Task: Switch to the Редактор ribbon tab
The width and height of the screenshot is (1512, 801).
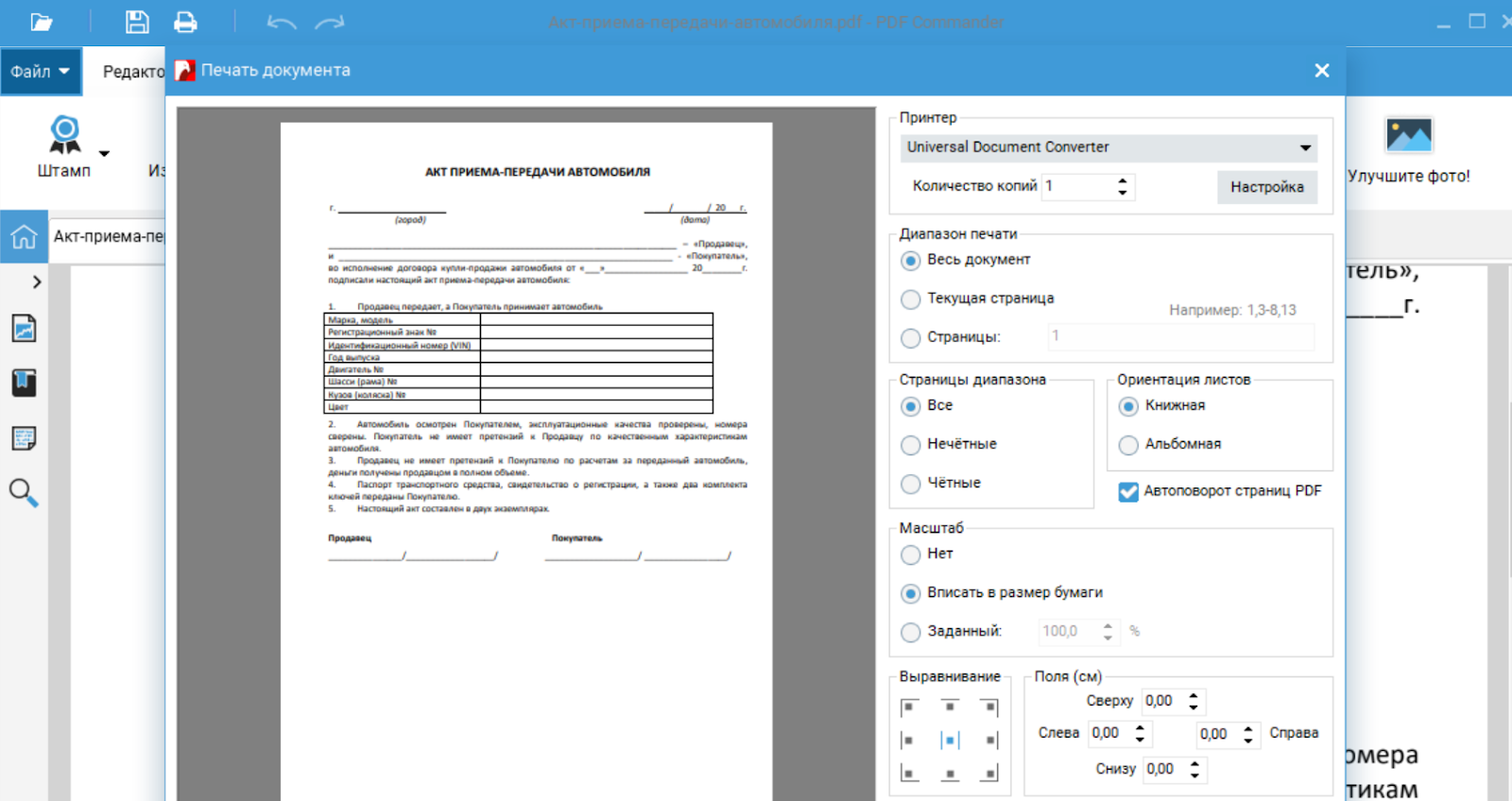Action: click(x=133, y=72)
